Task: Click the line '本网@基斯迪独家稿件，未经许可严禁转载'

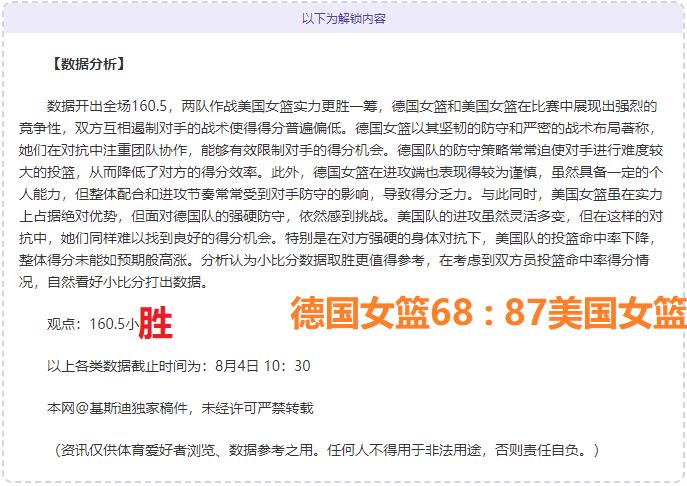Action: tap(180, 408)
